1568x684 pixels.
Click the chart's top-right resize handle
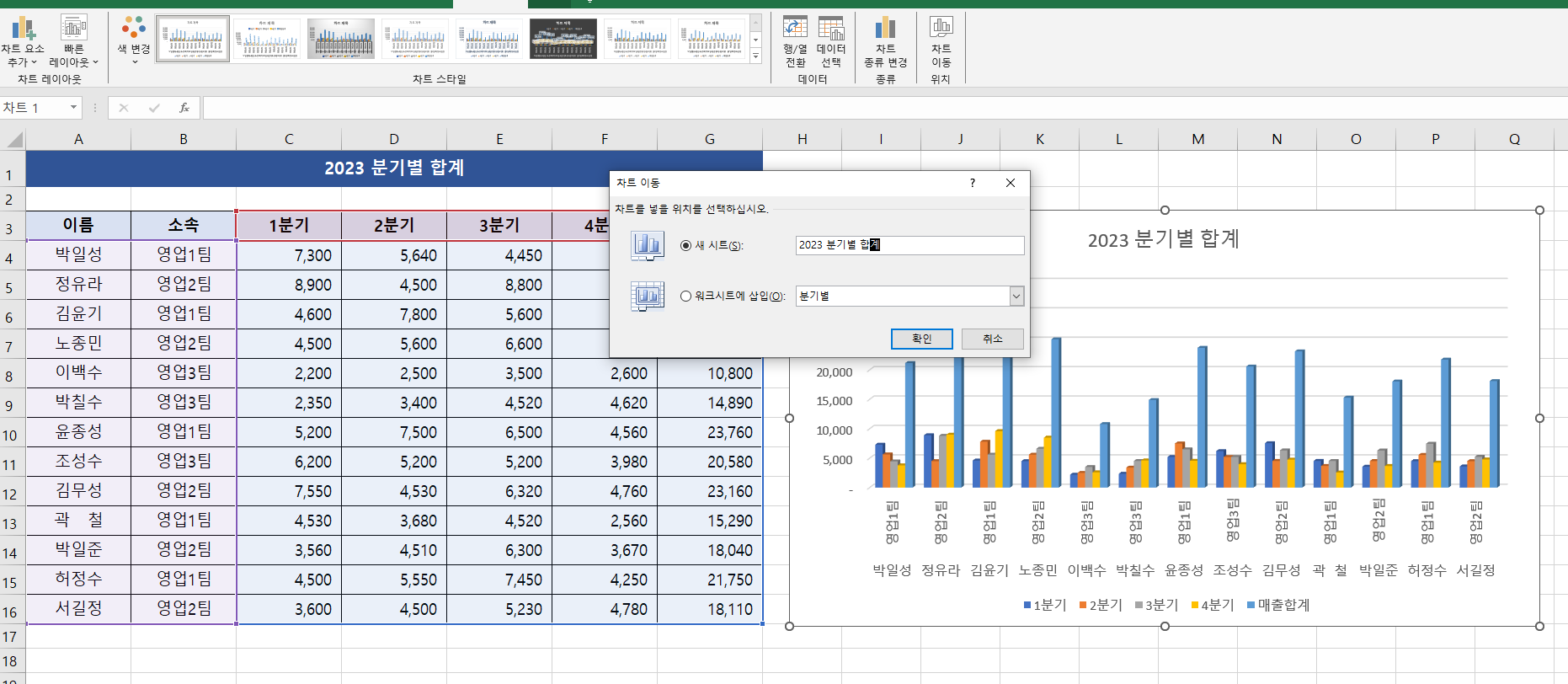click(1539, 211)
